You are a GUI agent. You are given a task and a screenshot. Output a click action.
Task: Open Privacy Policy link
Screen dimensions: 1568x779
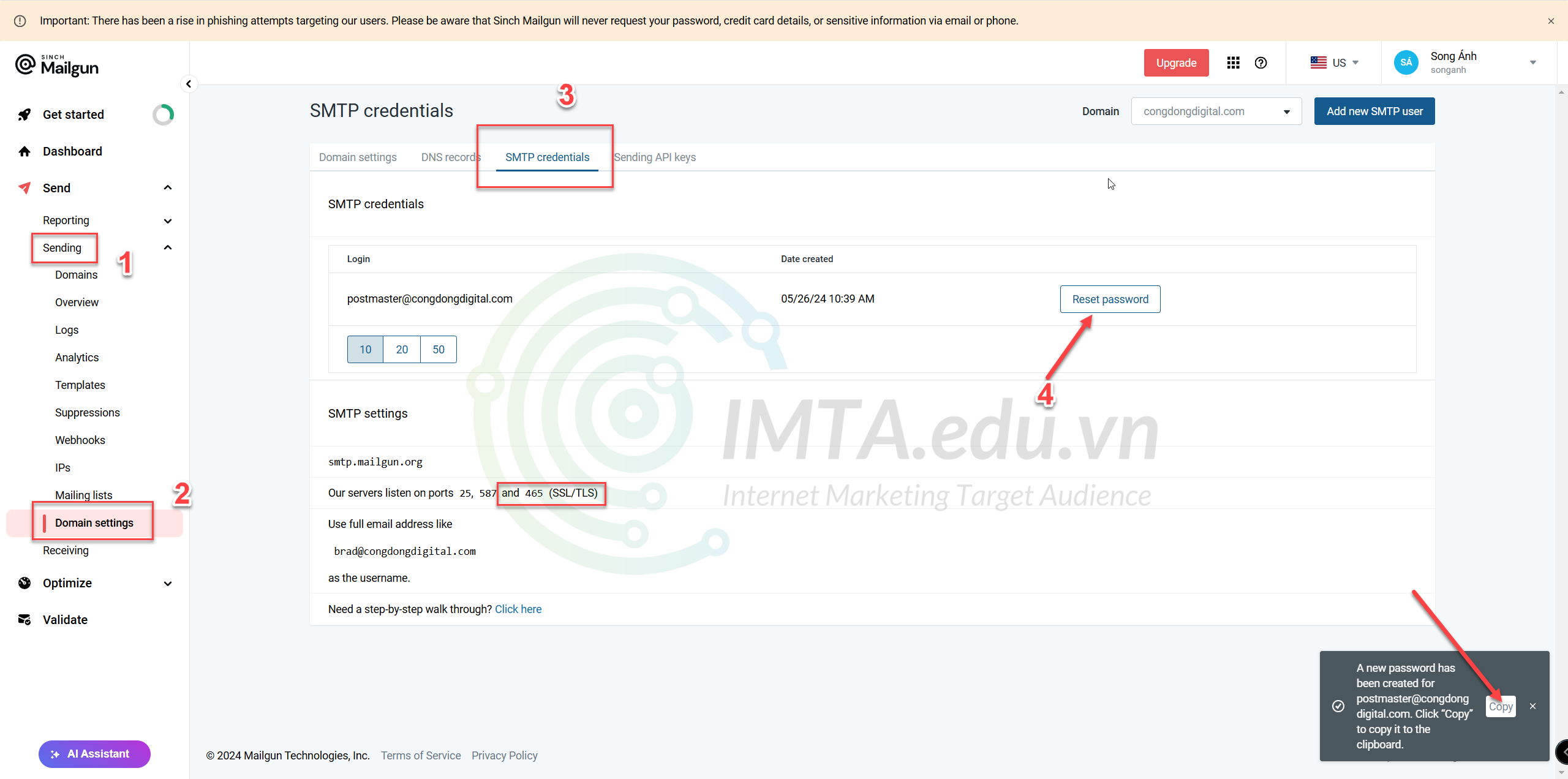click(504, 756)
